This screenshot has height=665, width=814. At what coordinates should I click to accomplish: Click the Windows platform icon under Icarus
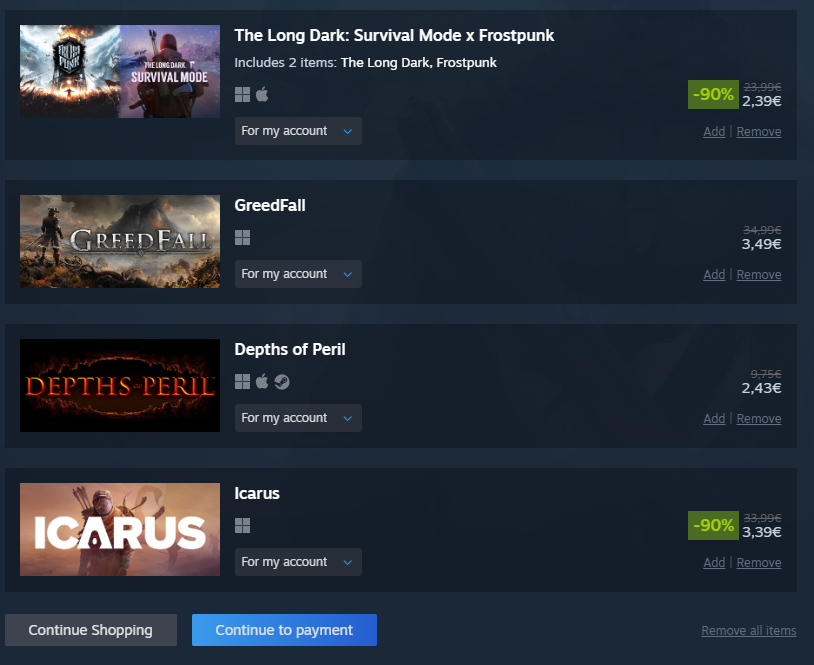[x=242, y=526]
